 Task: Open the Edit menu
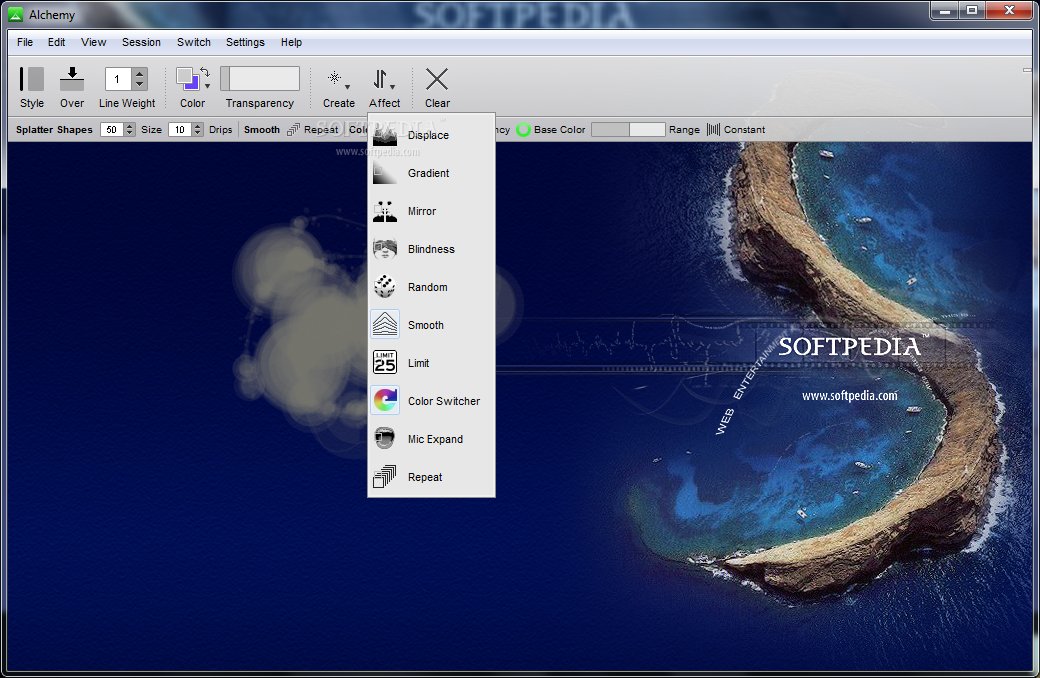(x=56, y=42)
